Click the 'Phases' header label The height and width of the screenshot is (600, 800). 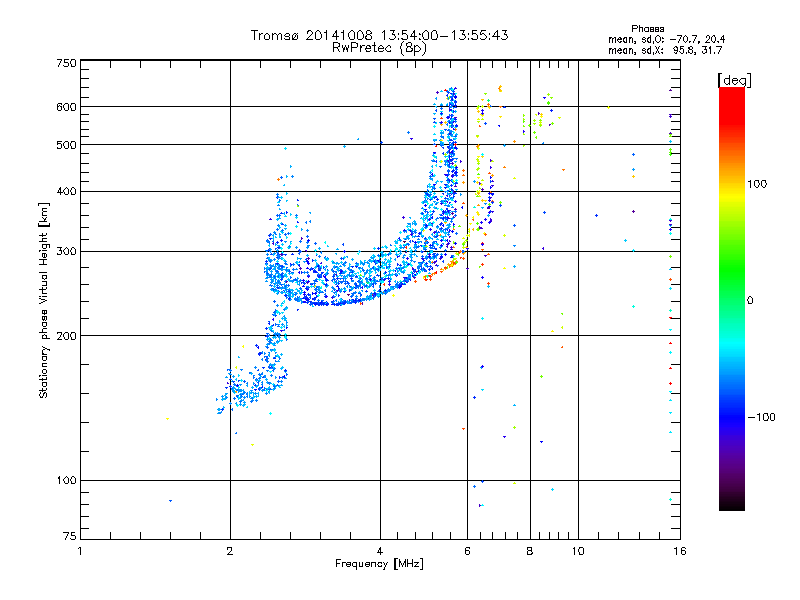[647, 29]
